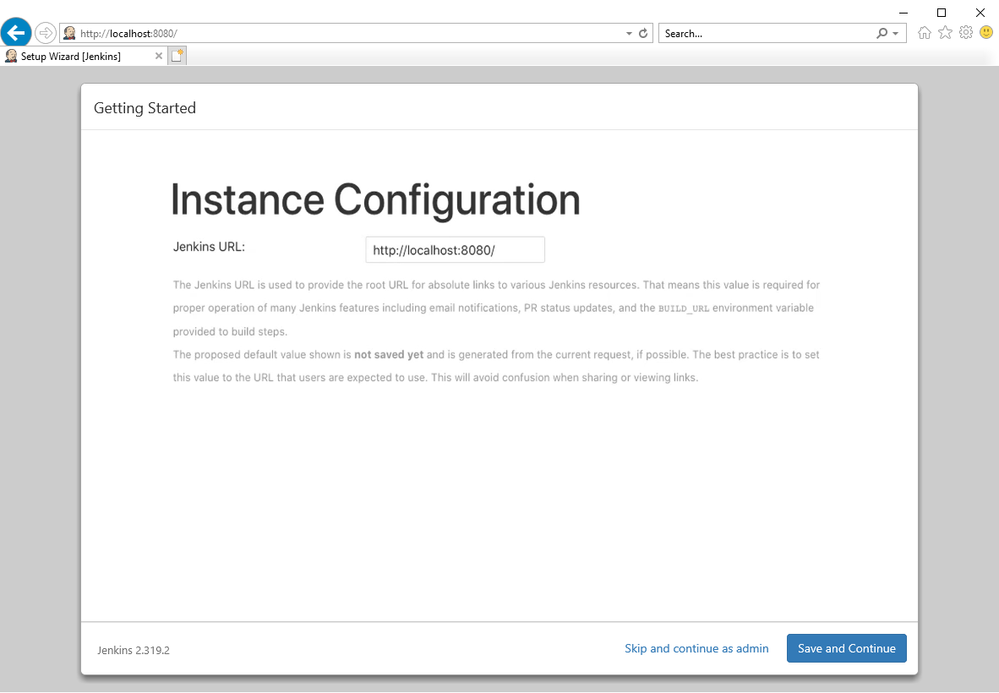The image size is (999, 693).
Task: Click the magnifying glass search icon
Action: tap(882, 33)
